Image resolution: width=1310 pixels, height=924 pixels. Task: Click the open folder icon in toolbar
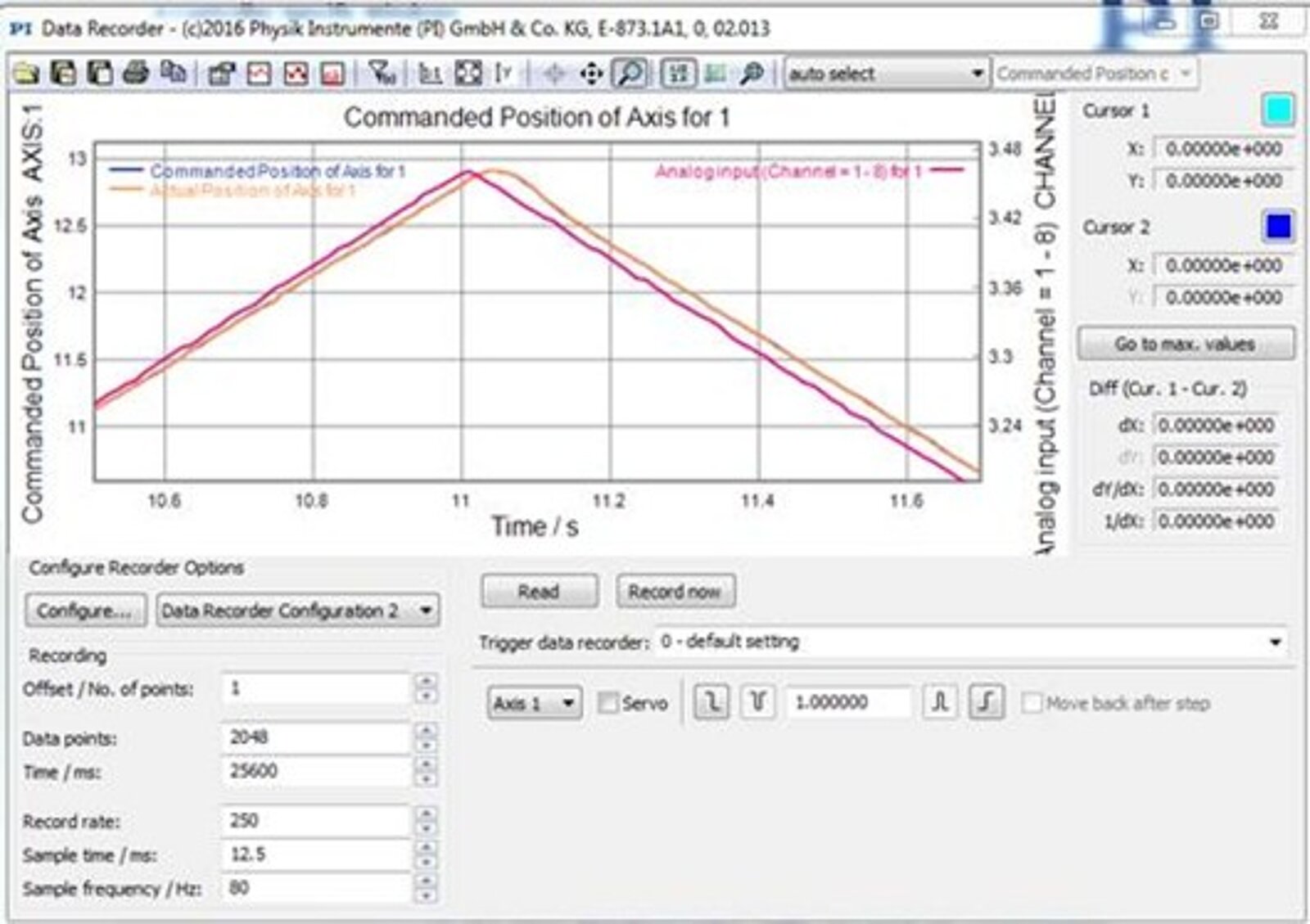tap(27, 74)
